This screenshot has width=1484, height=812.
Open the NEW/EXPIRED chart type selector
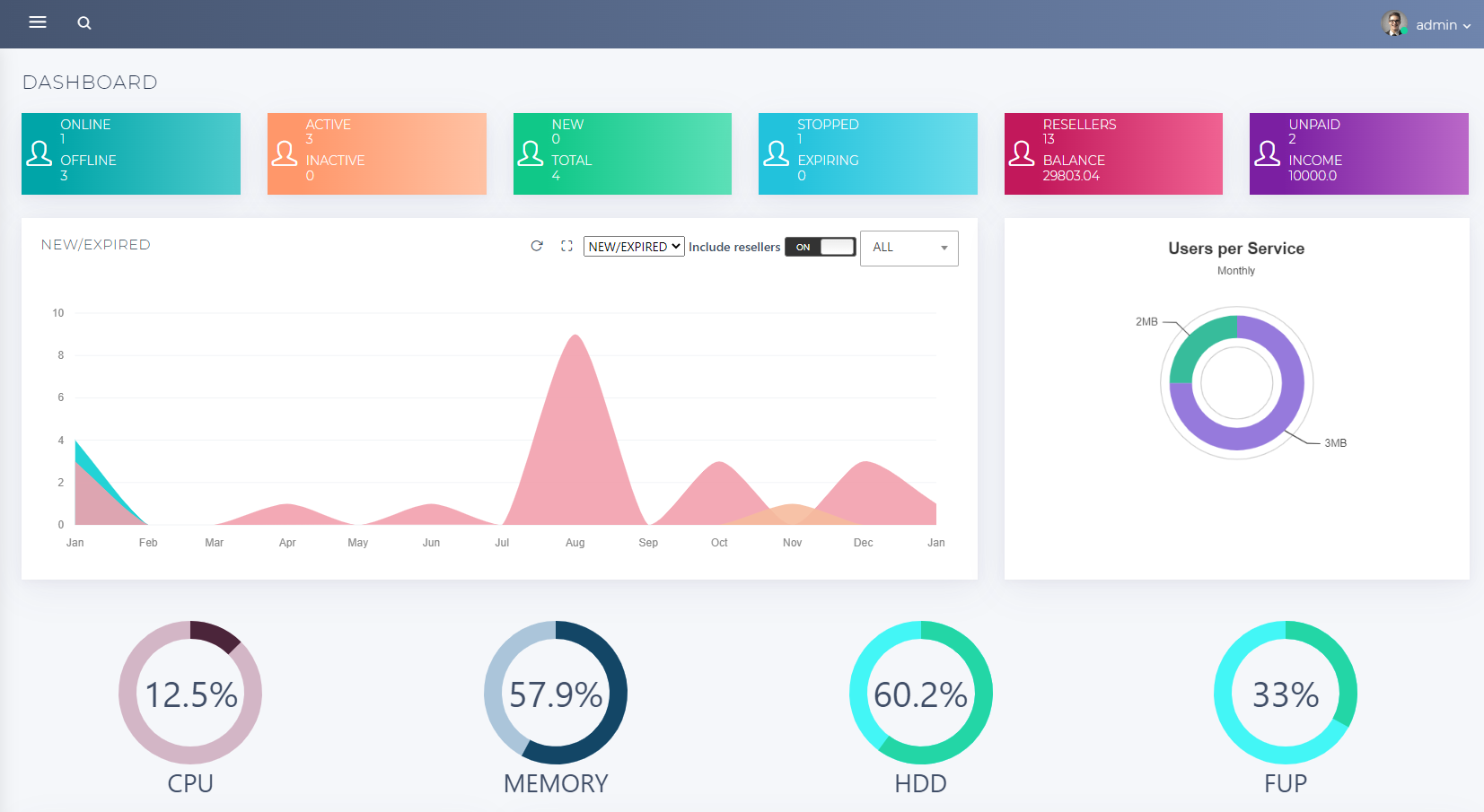click(x=633, y=246)
